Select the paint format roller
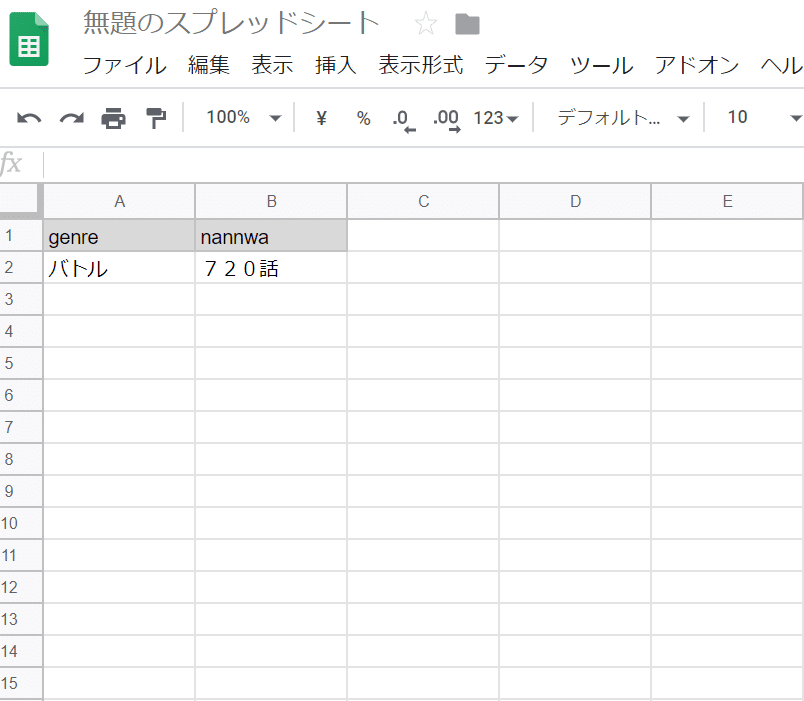This screenshot has height=701, width=804. click(x=156, y=118)
